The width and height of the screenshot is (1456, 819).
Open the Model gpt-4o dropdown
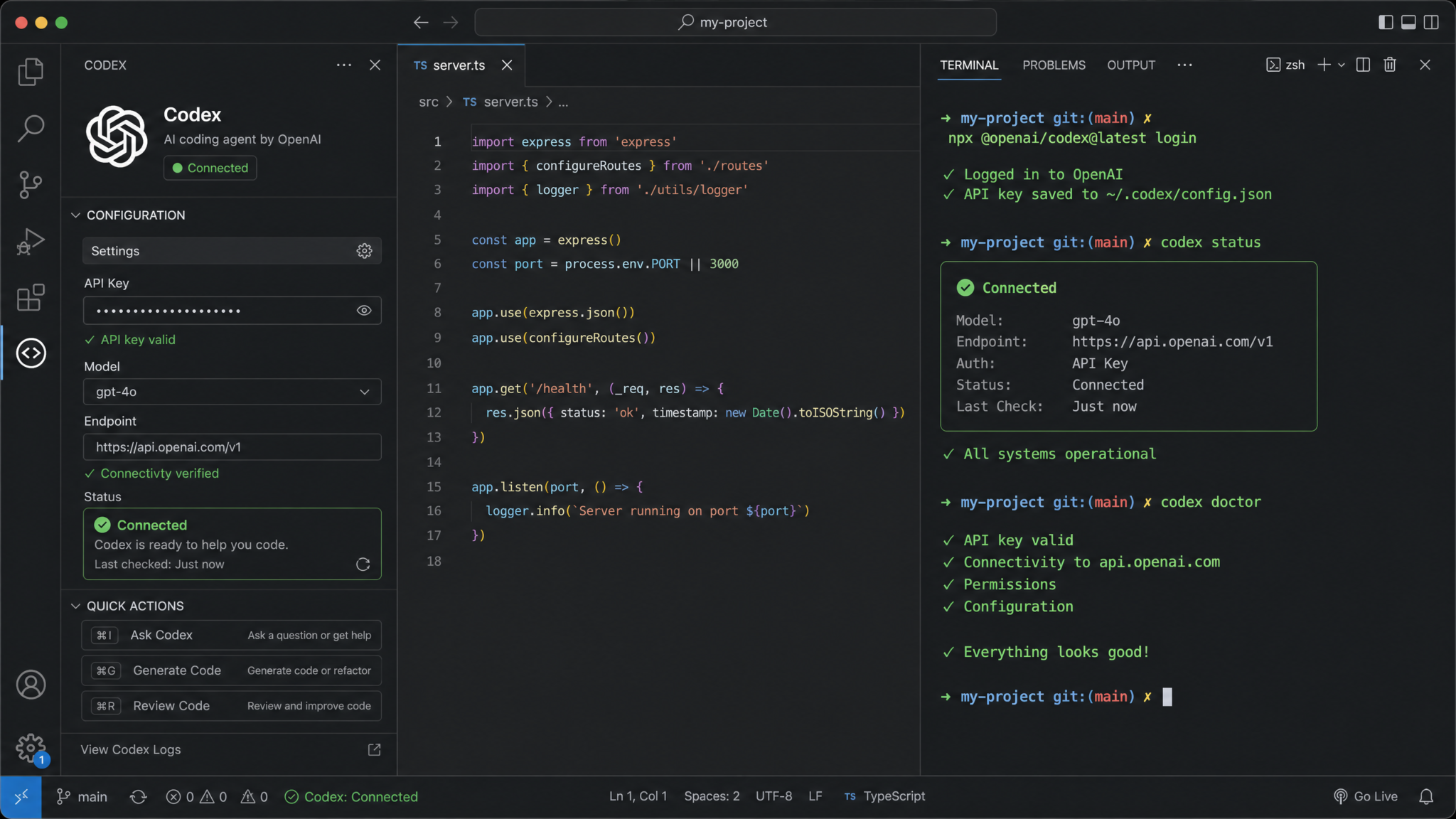click(232, 392)
